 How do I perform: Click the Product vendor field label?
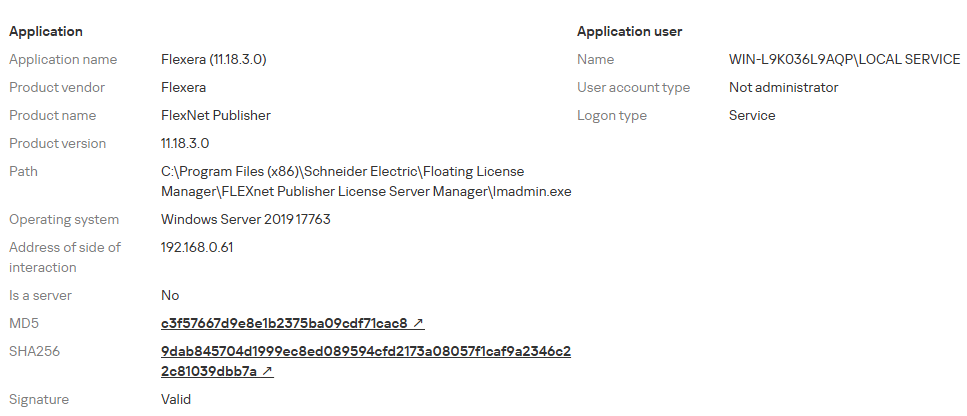click(57, 88)
